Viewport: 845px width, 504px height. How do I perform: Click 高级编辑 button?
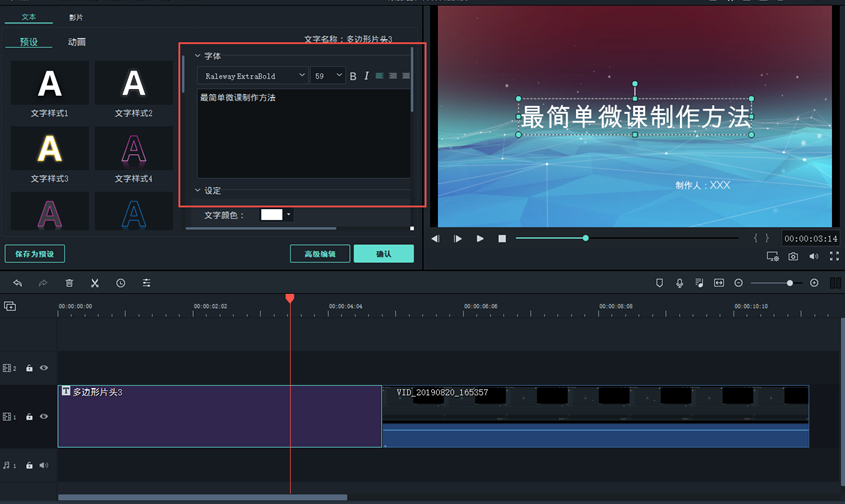[x=320, y=254]
